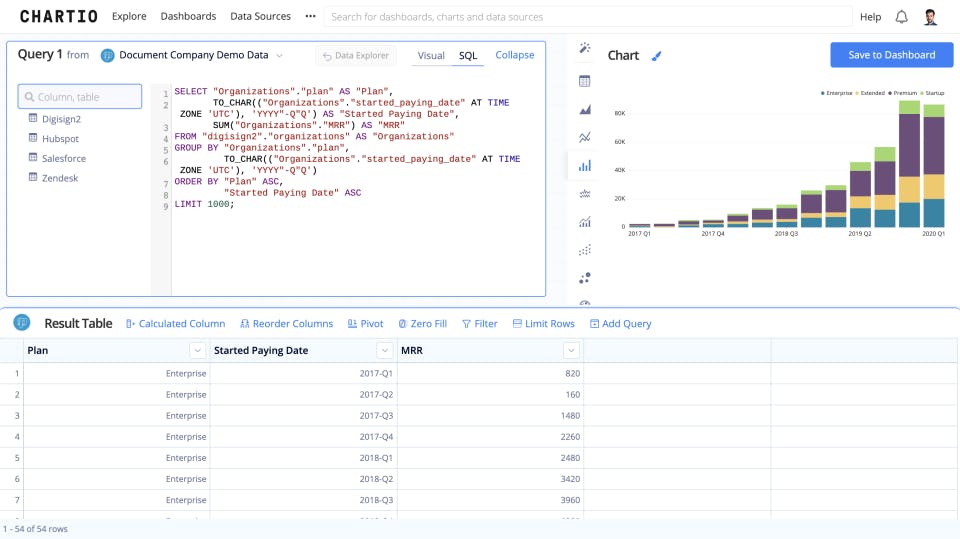Switch the query editor to SQL mode
The image size is (960, 539).
(468, 56)
